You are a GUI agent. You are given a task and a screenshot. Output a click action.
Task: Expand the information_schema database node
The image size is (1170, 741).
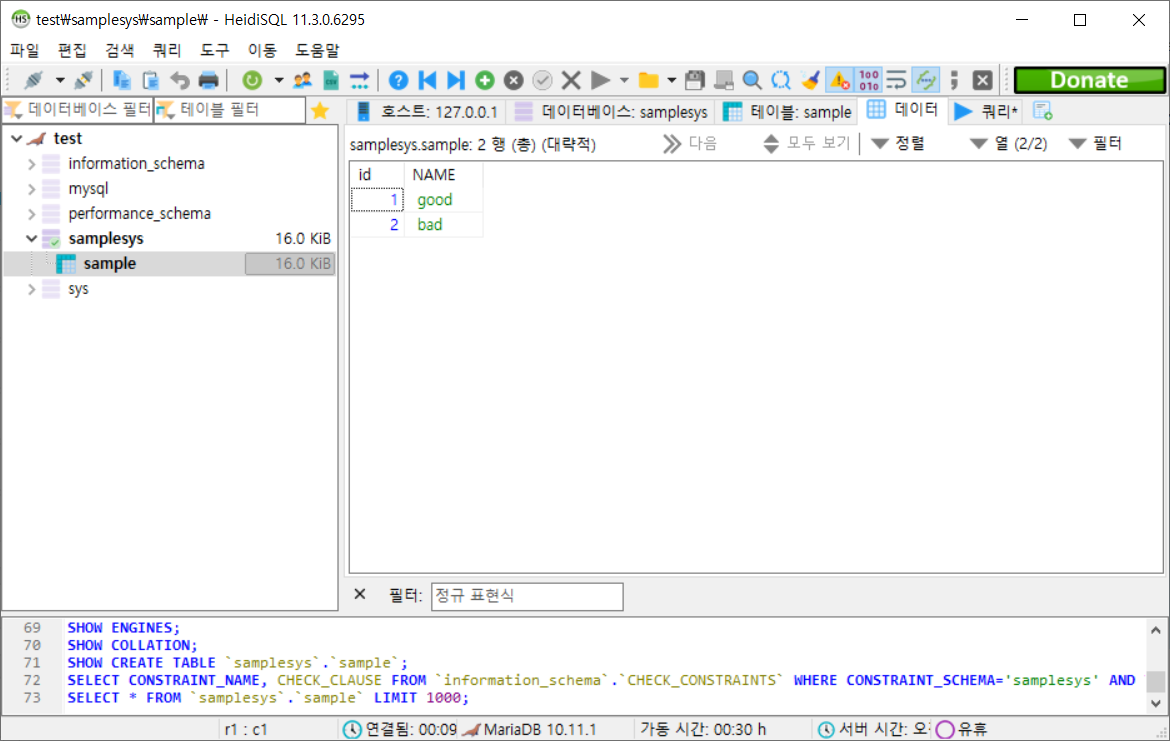pos(31,164)
